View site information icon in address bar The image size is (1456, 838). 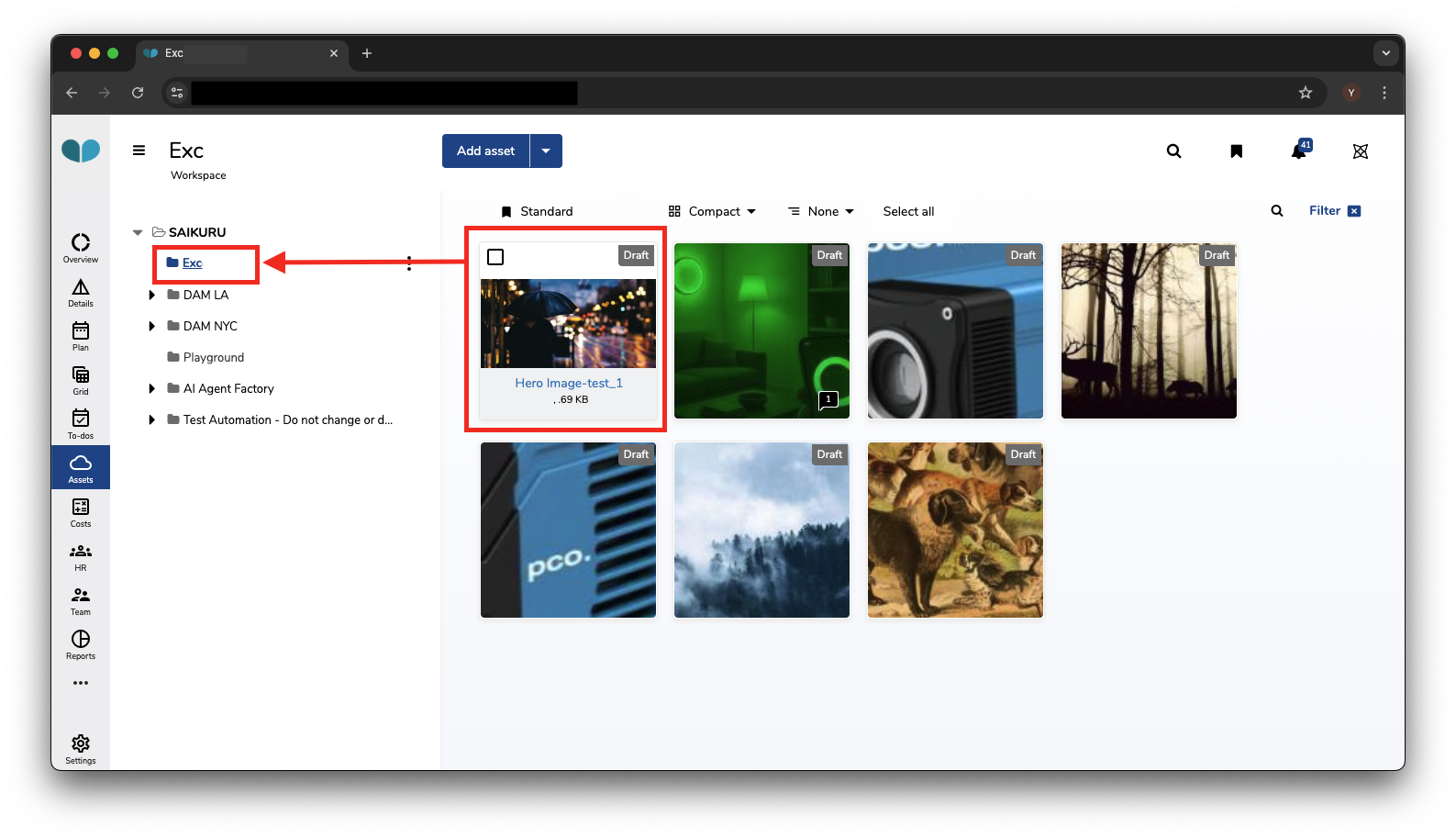[177, 93]
